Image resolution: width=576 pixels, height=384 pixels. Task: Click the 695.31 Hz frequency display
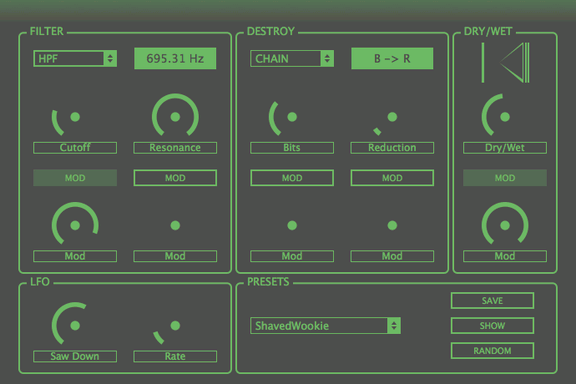coord(175,58)
